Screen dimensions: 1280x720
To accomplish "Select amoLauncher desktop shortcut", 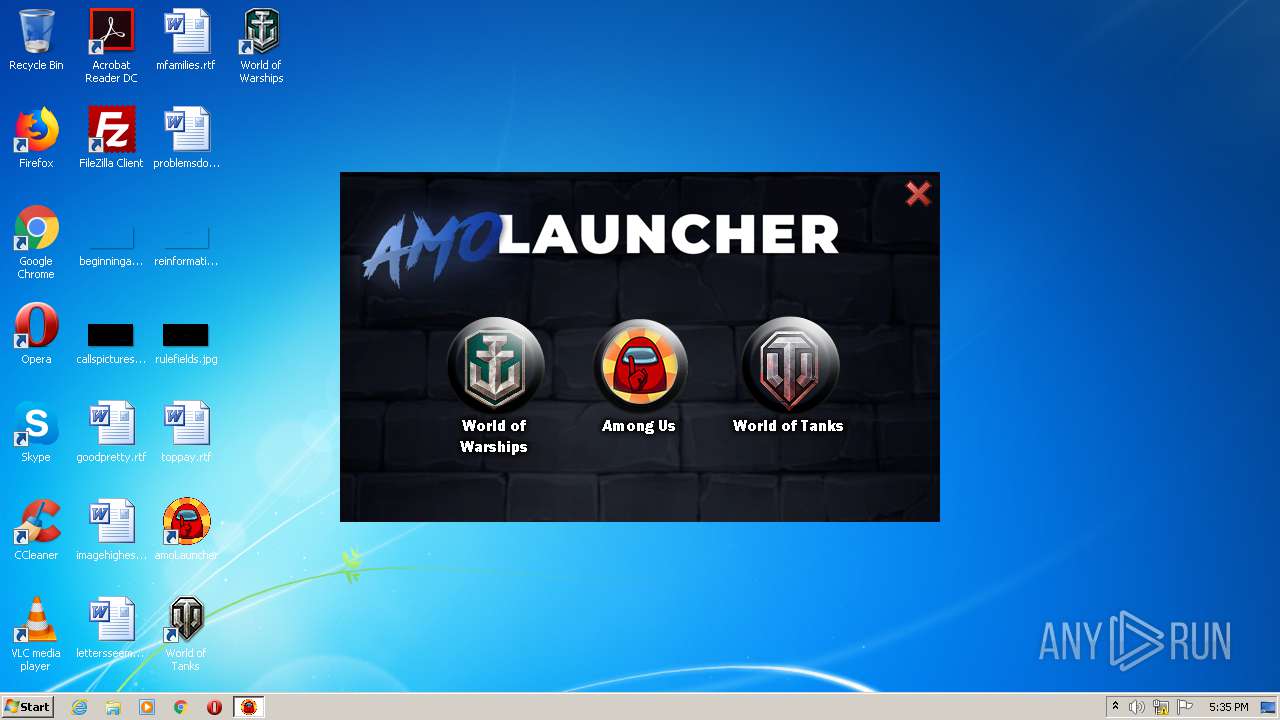I will (x=186, y=530).
